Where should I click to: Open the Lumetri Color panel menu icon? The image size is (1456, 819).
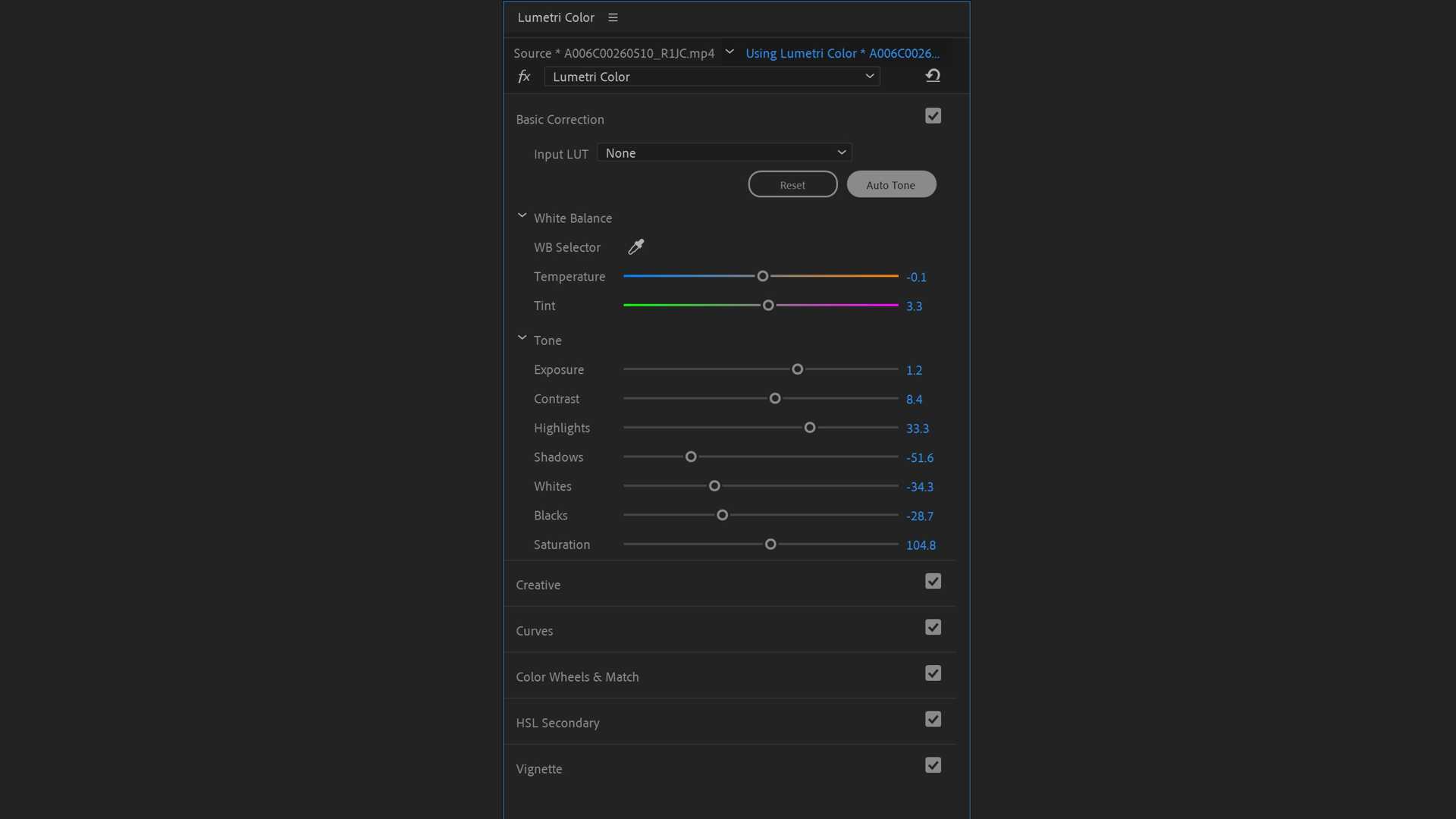[613, 17]
